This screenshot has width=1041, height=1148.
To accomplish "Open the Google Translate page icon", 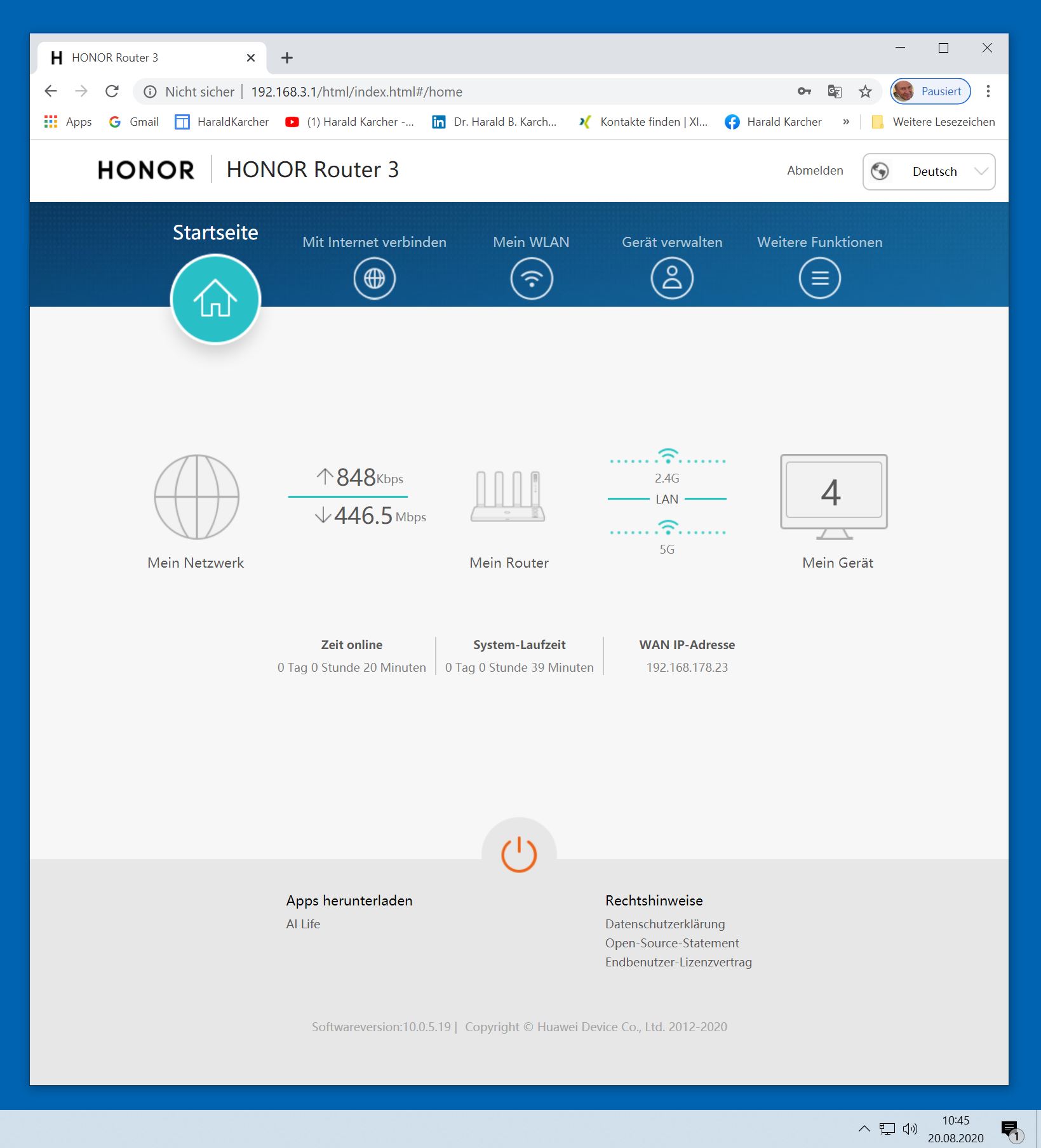I will pyautogui.click(x=835, y=91).
